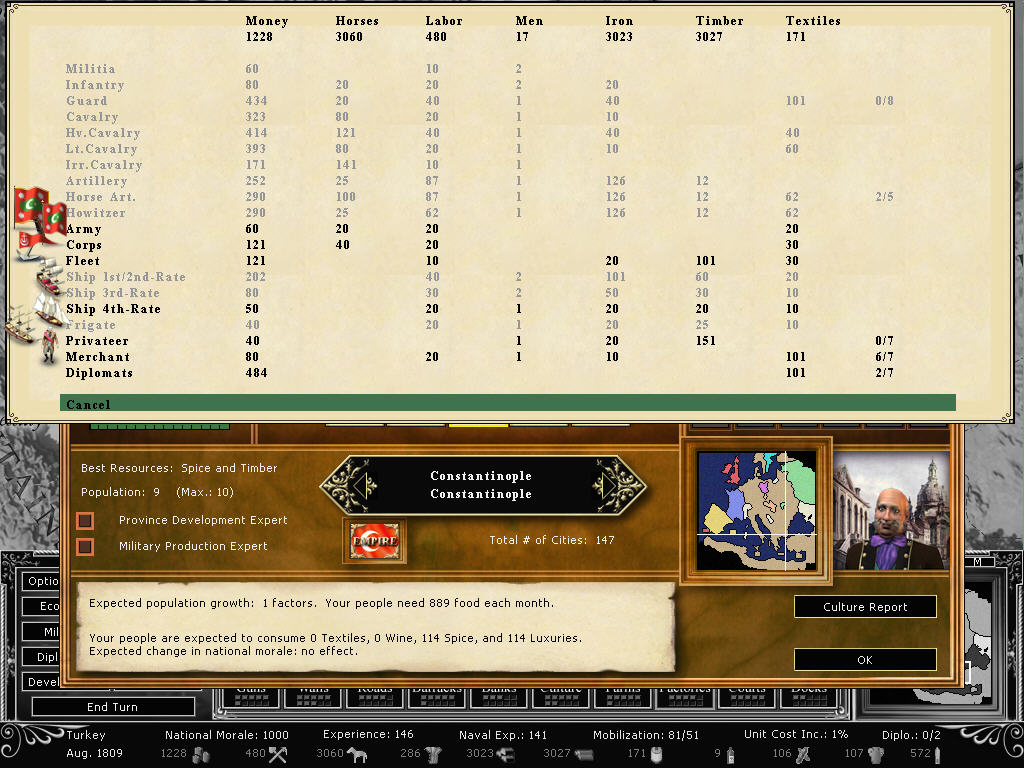
Task: Cancel the unit purchase list
Action: (507, 404)
